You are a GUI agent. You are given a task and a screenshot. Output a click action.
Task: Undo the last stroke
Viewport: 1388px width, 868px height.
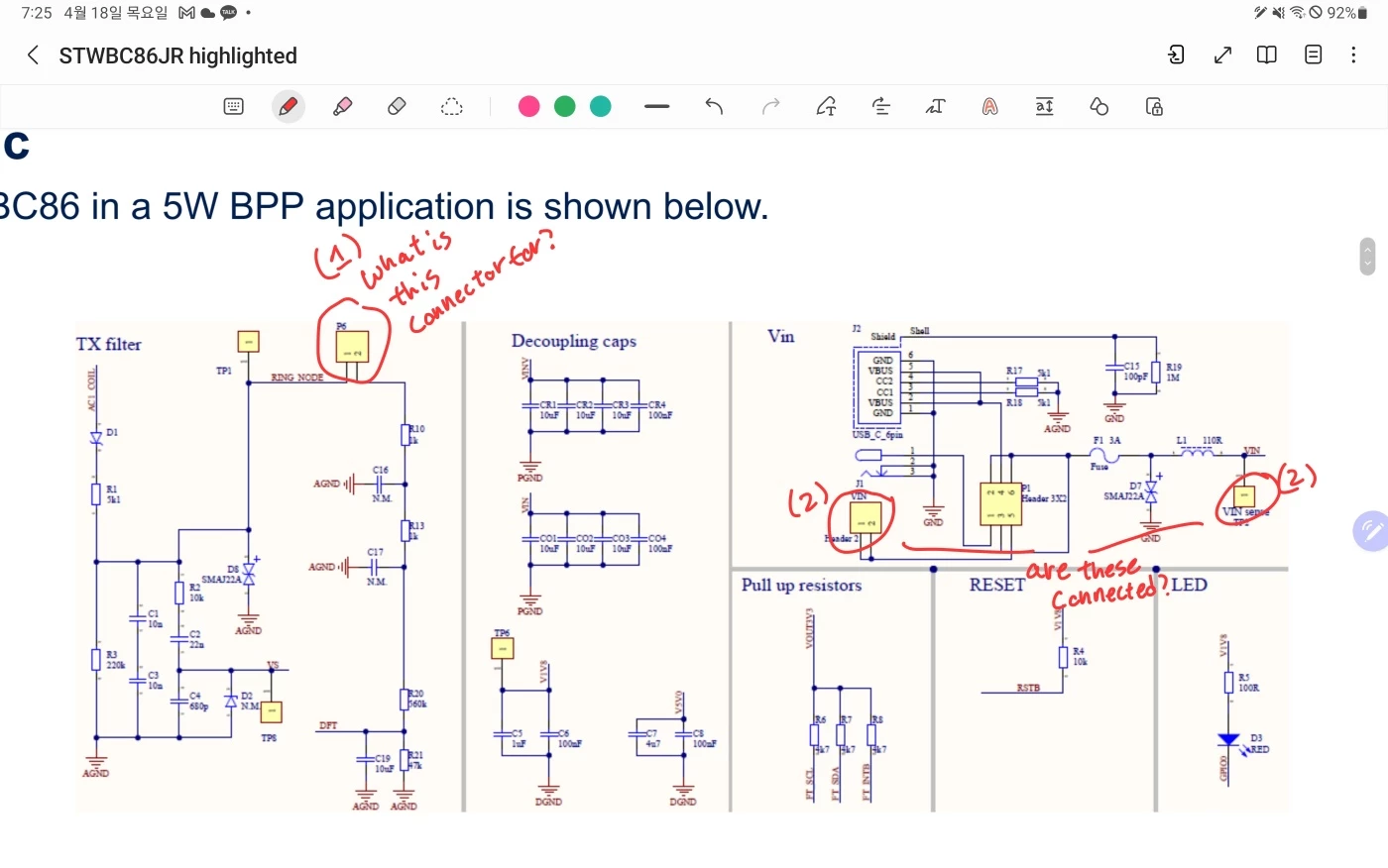tap(714, 106)
